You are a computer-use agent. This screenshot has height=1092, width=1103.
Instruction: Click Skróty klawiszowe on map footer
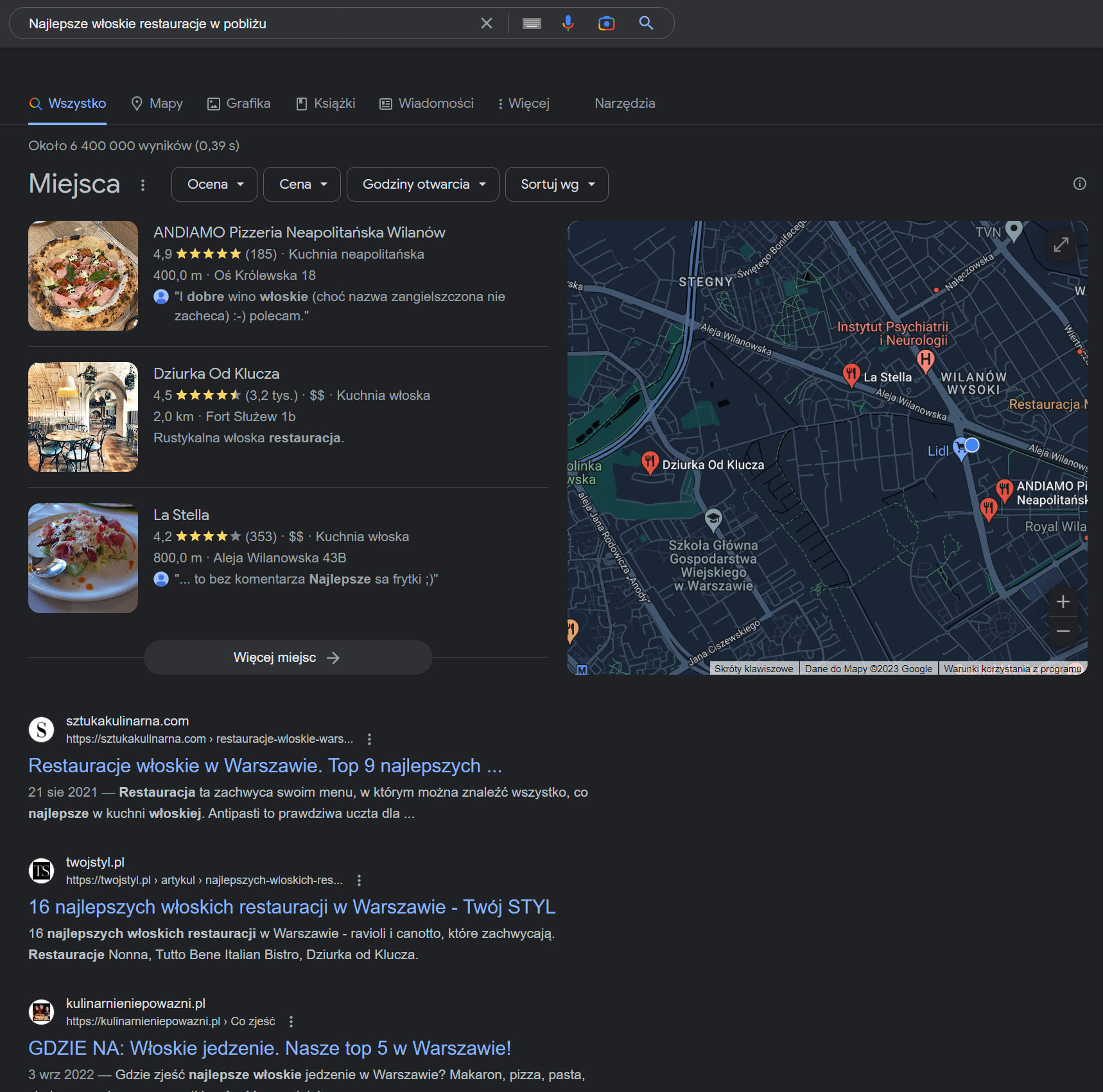tap(754, 668)
